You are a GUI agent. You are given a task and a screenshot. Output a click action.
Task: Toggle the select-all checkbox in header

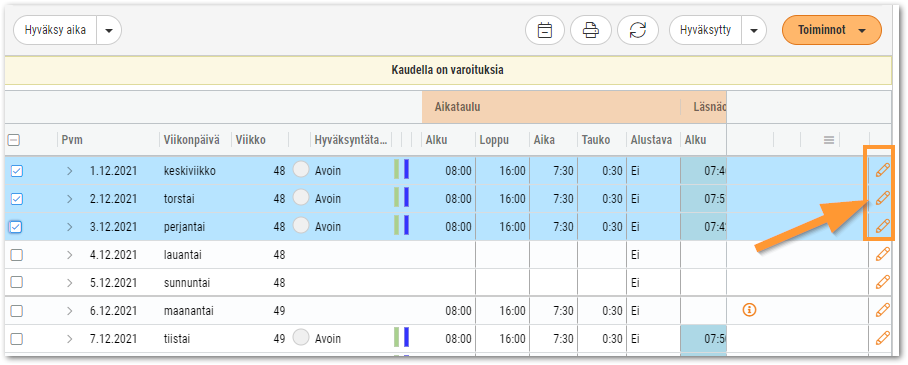coord(13,140)
